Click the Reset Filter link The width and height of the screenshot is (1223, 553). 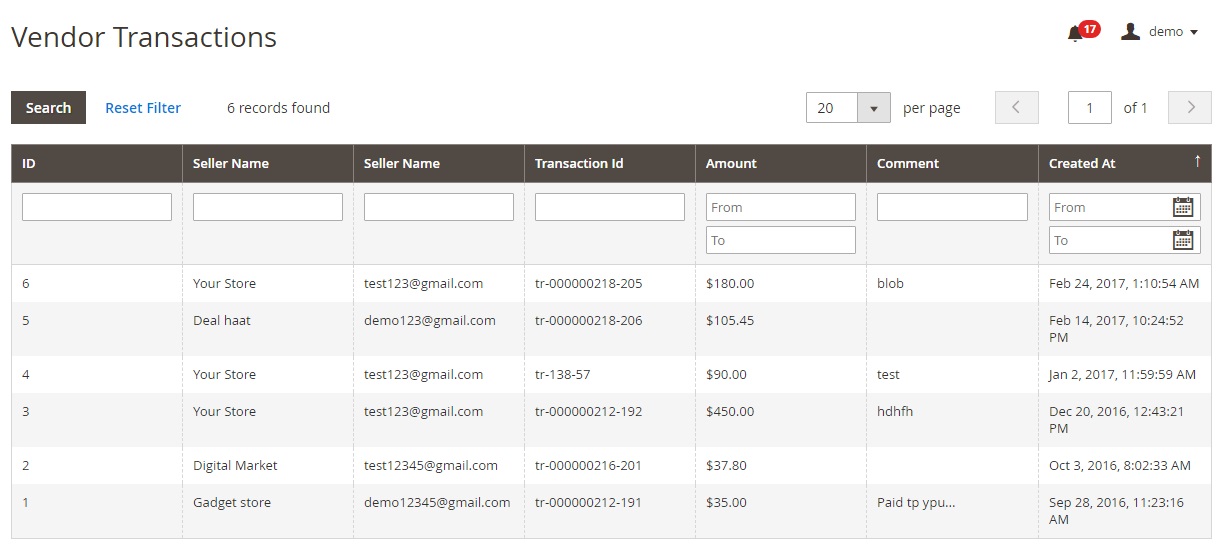click(143, 108)
